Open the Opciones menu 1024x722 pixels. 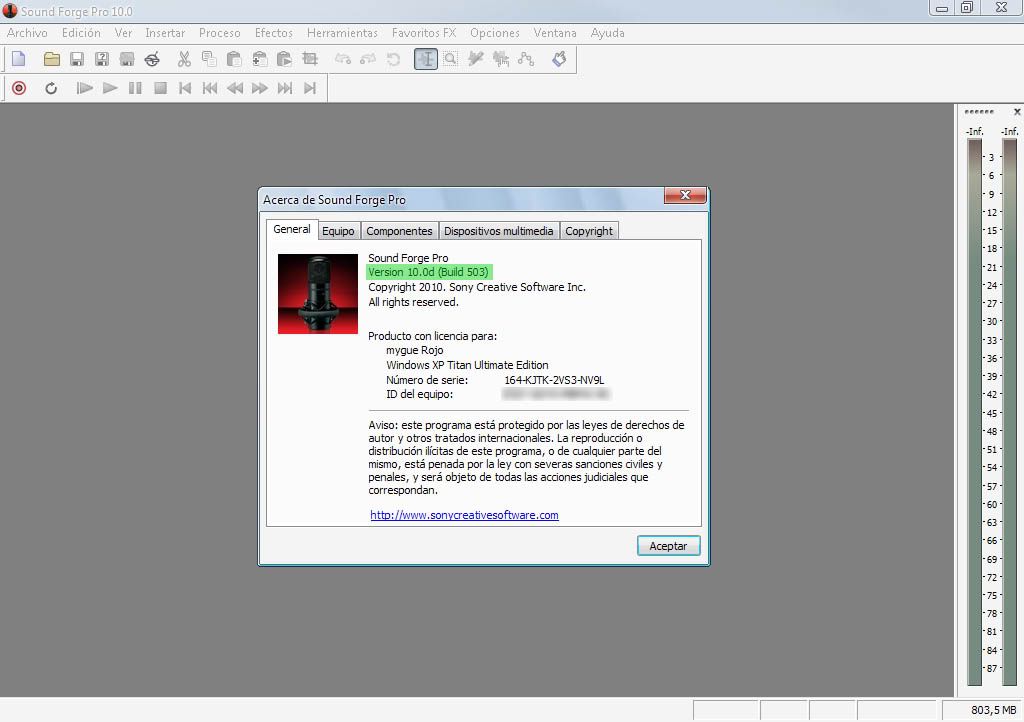[494, 33]
